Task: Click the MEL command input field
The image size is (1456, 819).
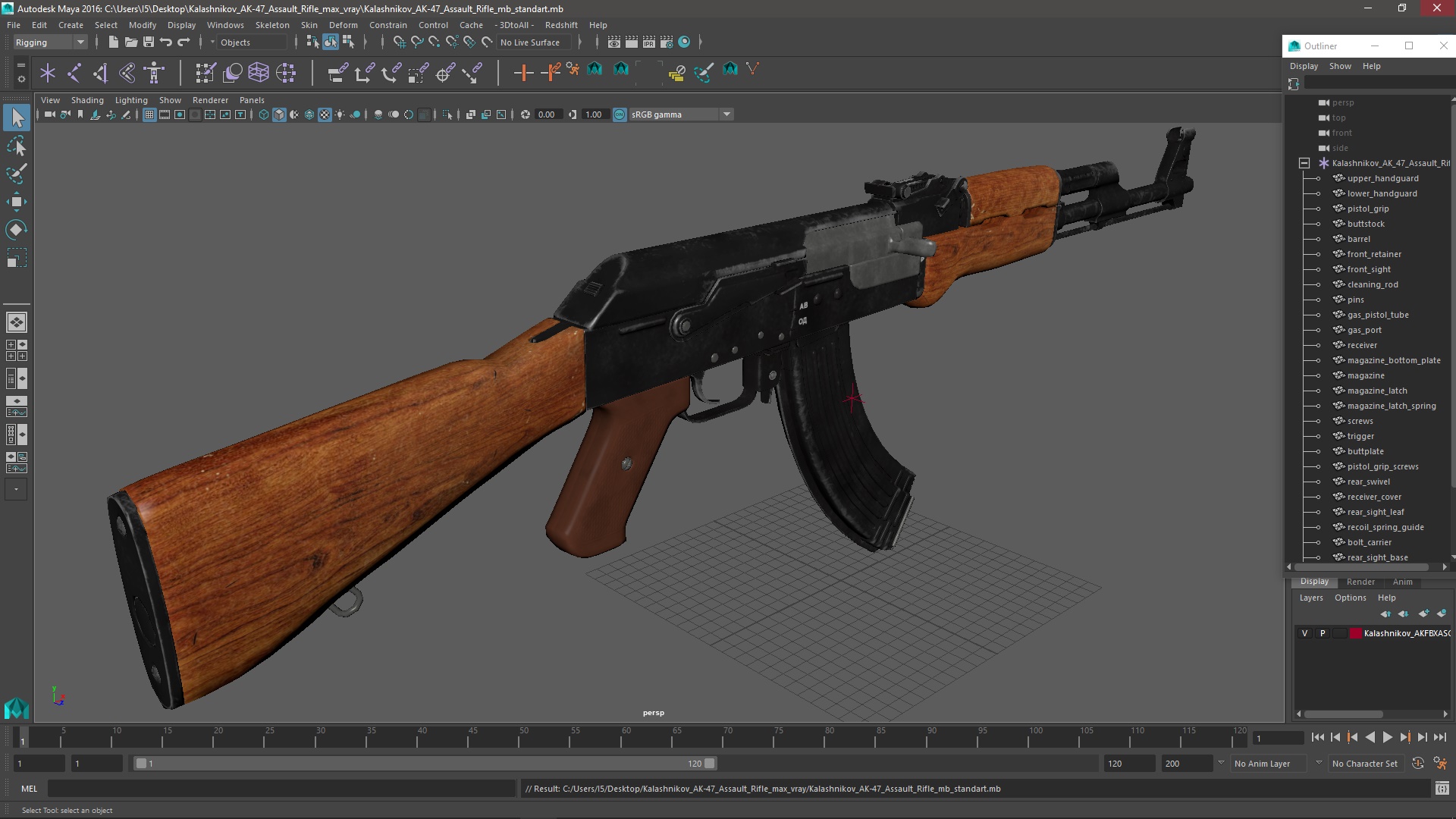Action: click(x=281, y=789)
